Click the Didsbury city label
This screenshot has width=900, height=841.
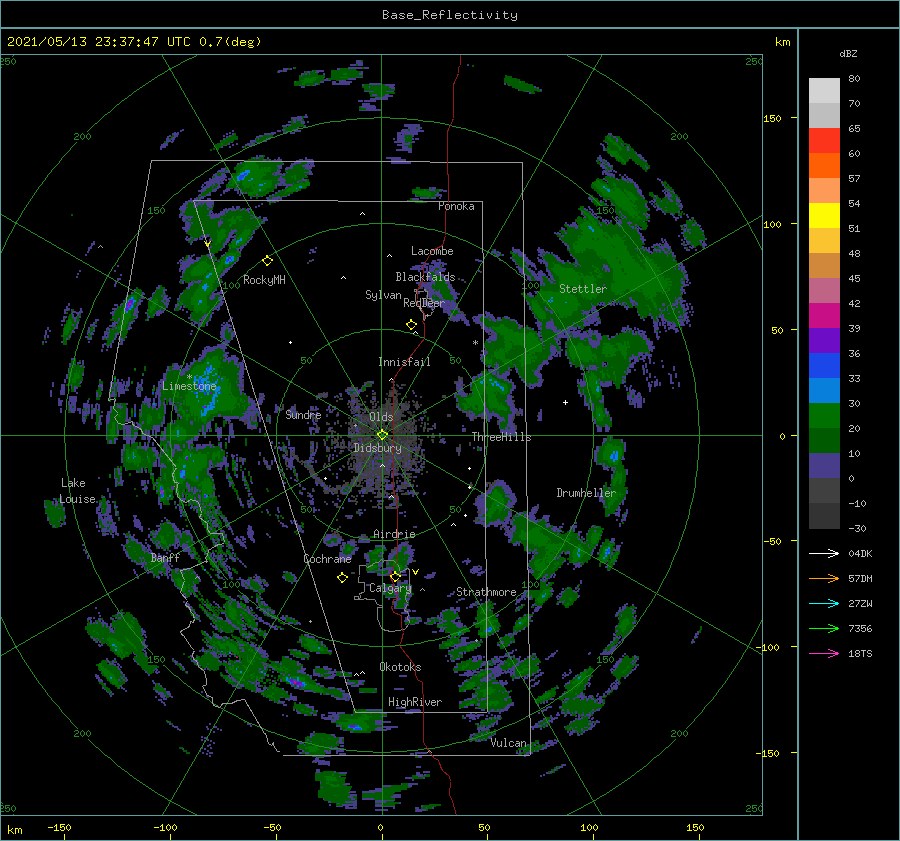point(378,448)
